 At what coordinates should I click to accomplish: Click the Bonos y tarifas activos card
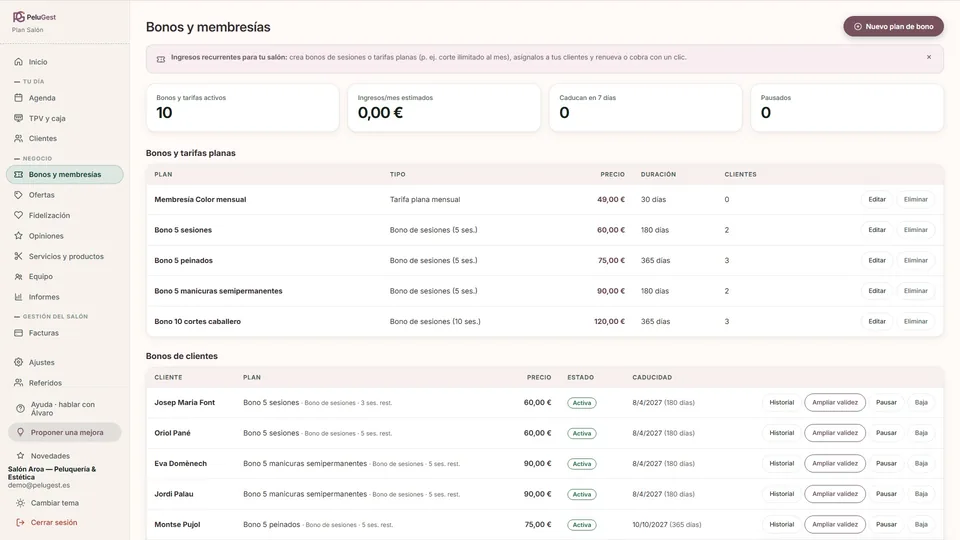[242, 108]
